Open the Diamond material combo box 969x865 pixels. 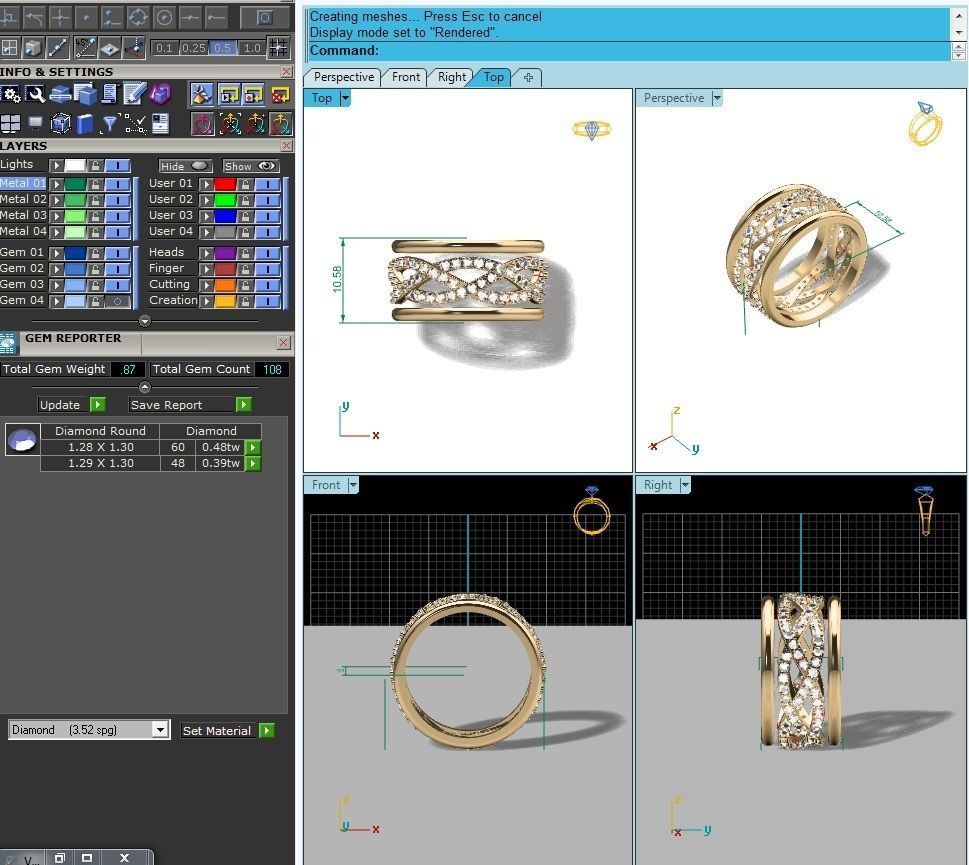88,730
